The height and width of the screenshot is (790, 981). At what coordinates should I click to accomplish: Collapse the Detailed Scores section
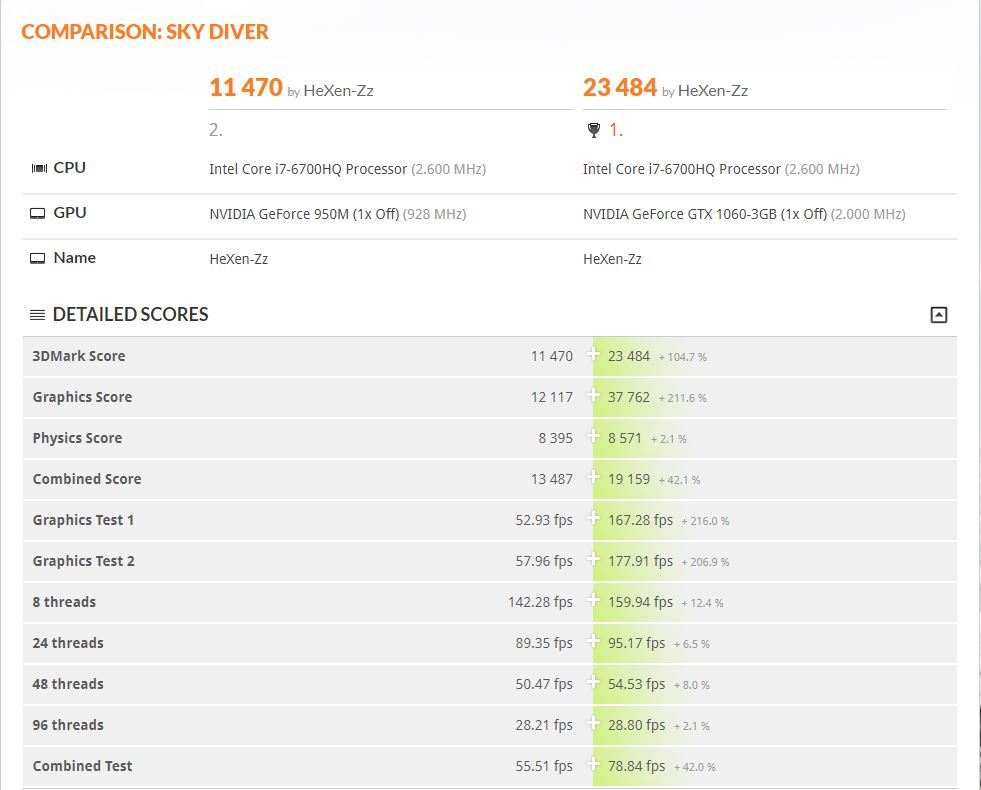pos(938,315)
